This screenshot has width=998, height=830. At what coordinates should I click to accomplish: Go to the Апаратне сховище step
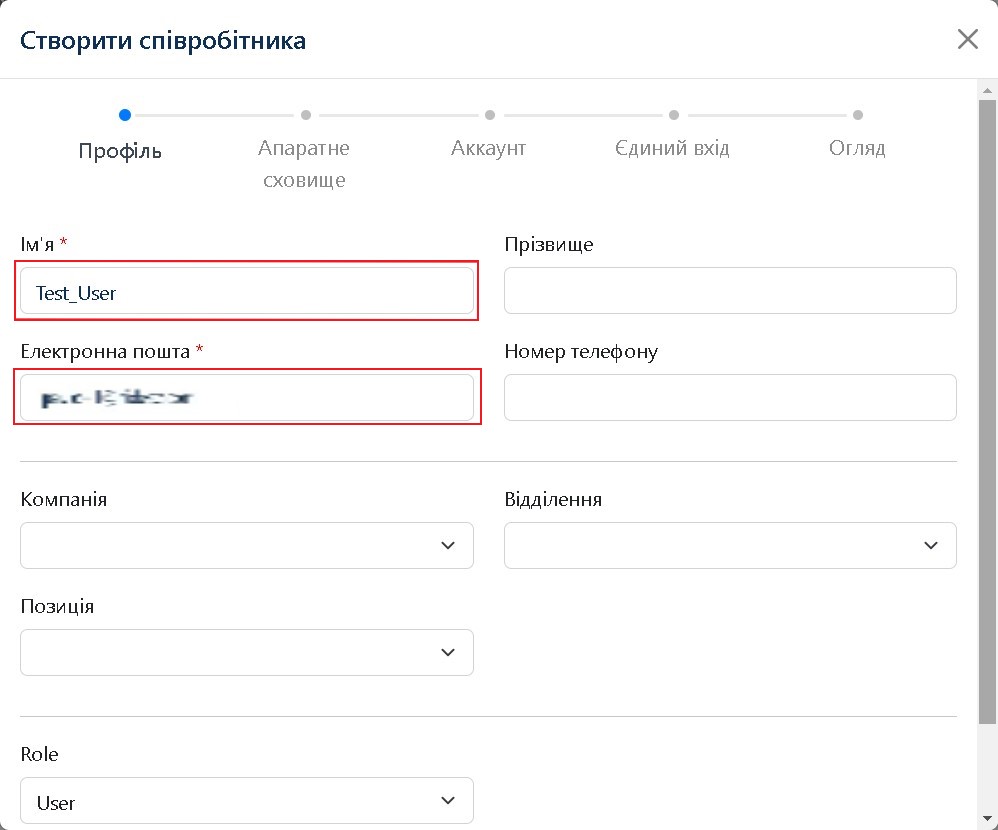click(305, 115)
